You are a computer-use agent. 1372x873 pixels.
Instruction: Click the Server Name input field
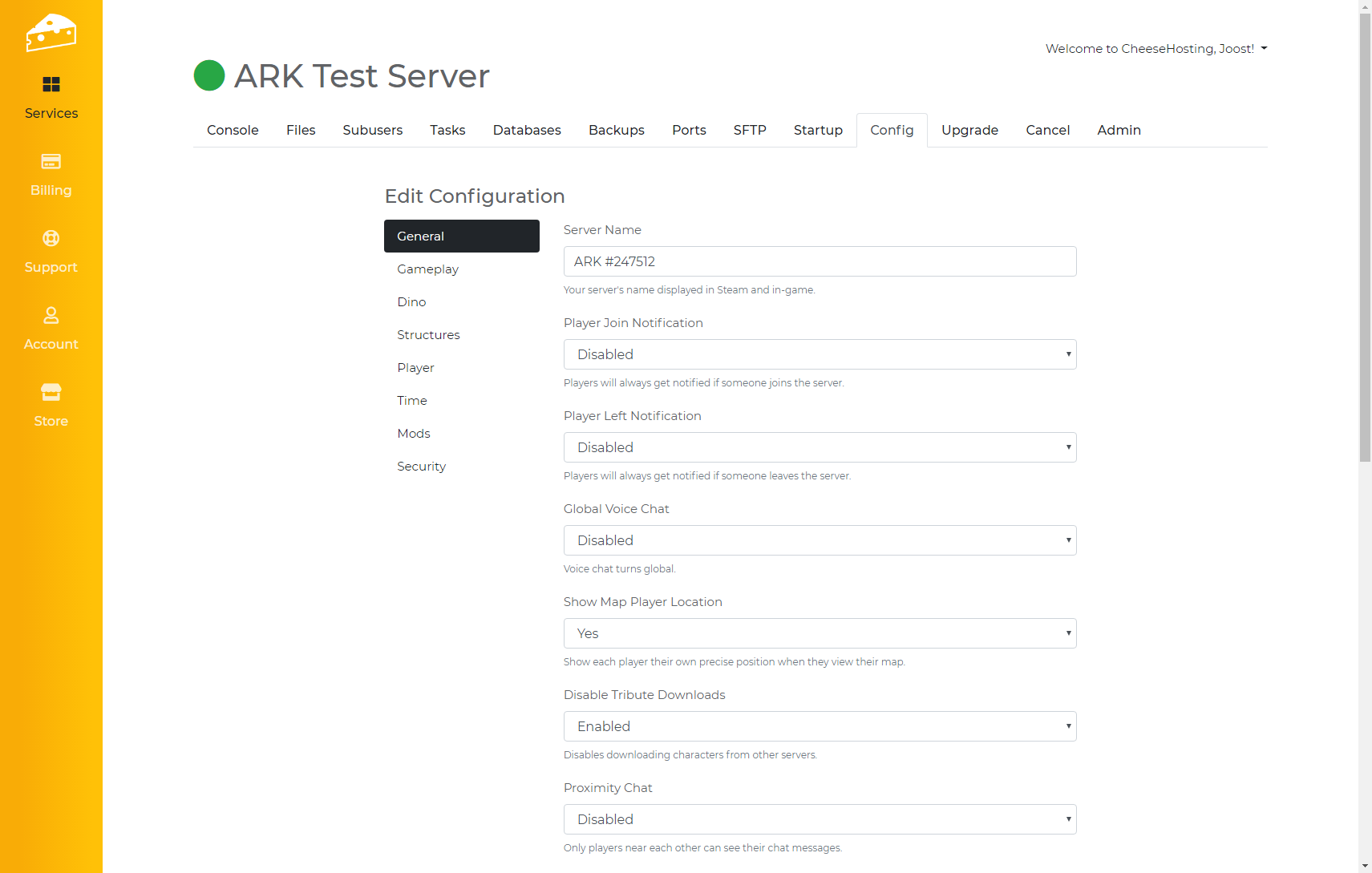(819, 261)
